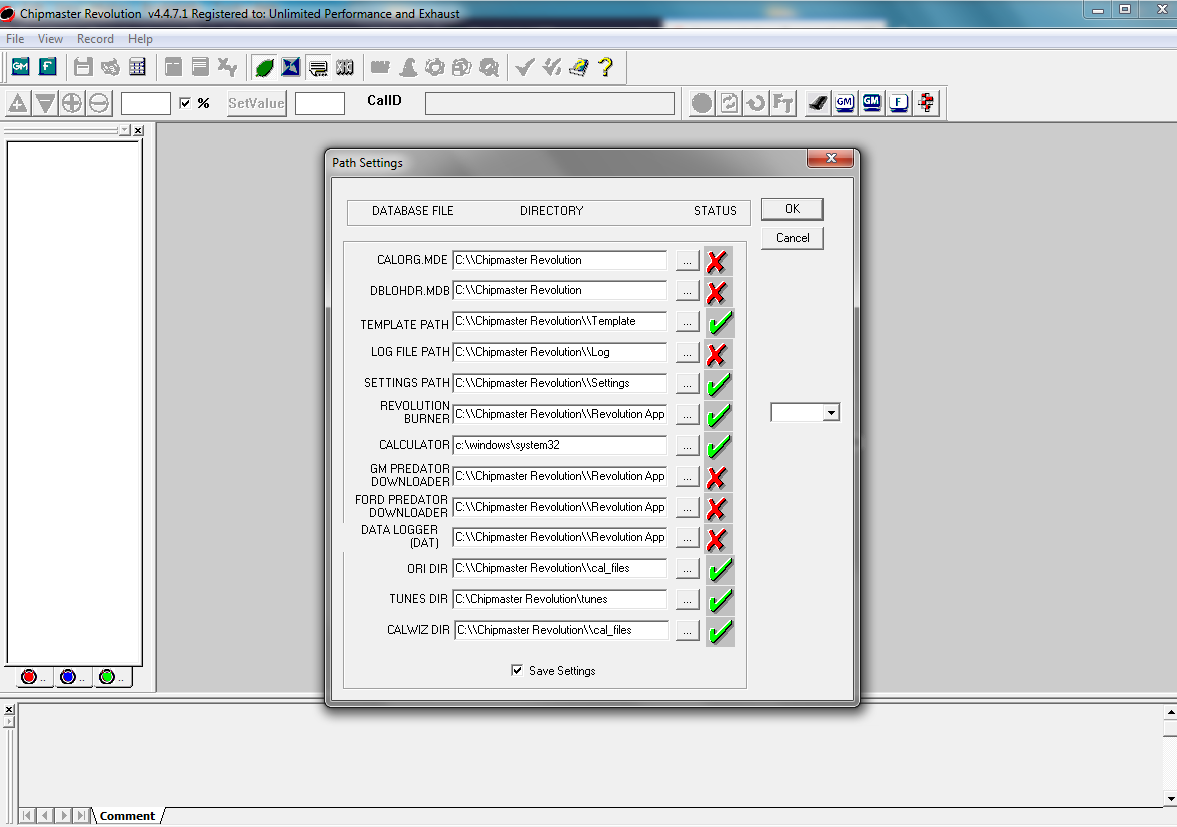The height and width of the screenshot is (827, 1177).
Task: Click the circled plus icon
Action: click(72, 103)
